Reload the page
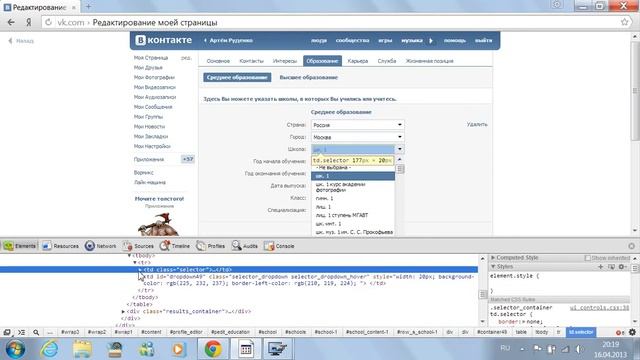The height and width of the screenshot is (360, 640). tap(48, 22)
